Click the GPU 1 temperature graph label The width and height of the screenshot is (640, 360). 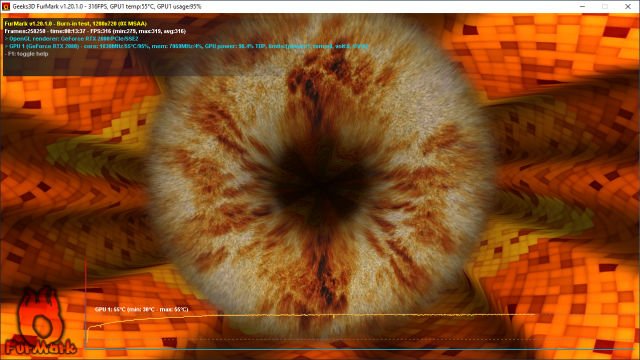tap(142, 309)
